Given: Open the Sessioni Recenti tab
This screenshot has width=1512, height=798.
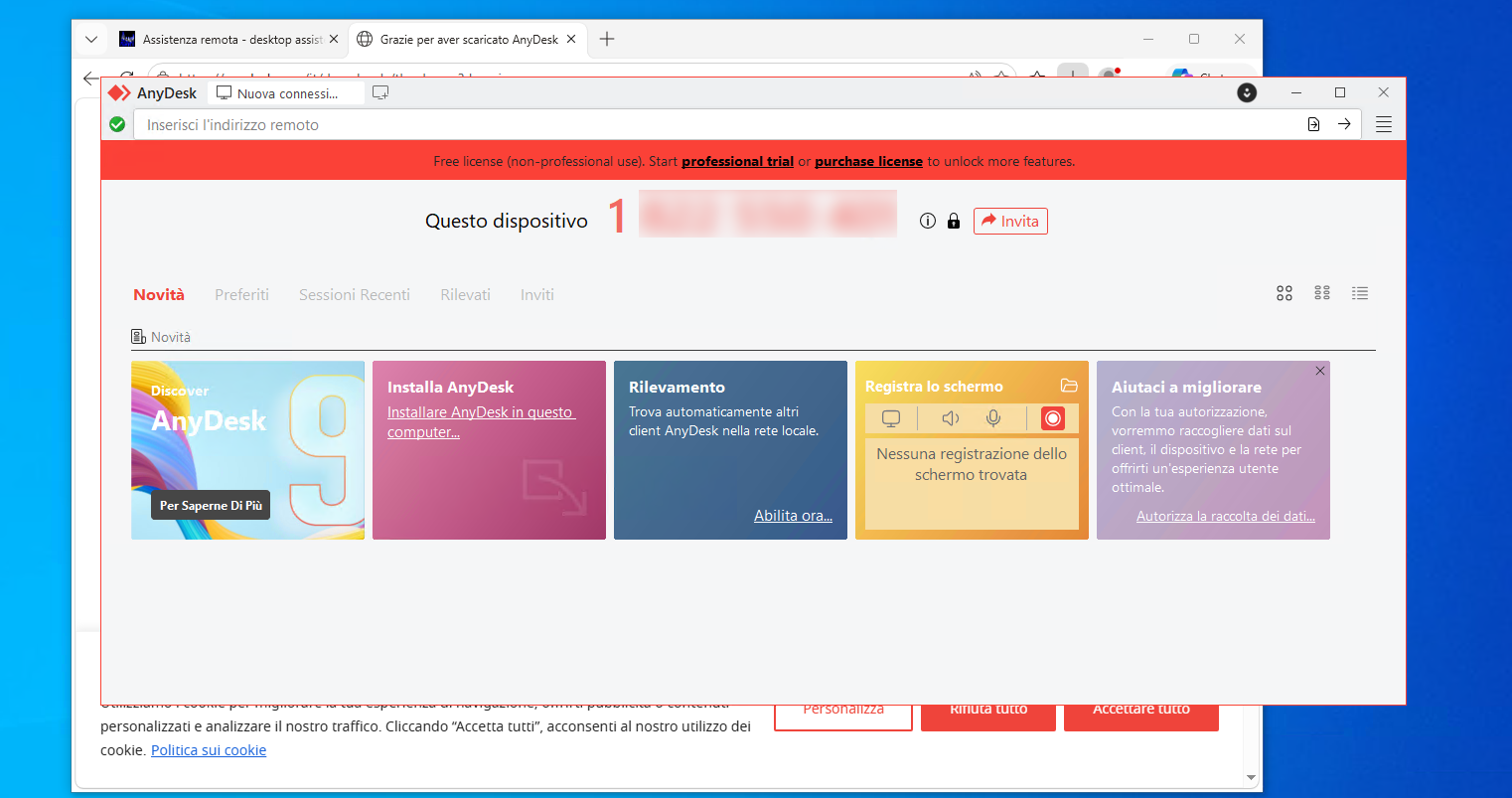Looking at the screenshot, I should pyautogui.click(x=355, y=294).
